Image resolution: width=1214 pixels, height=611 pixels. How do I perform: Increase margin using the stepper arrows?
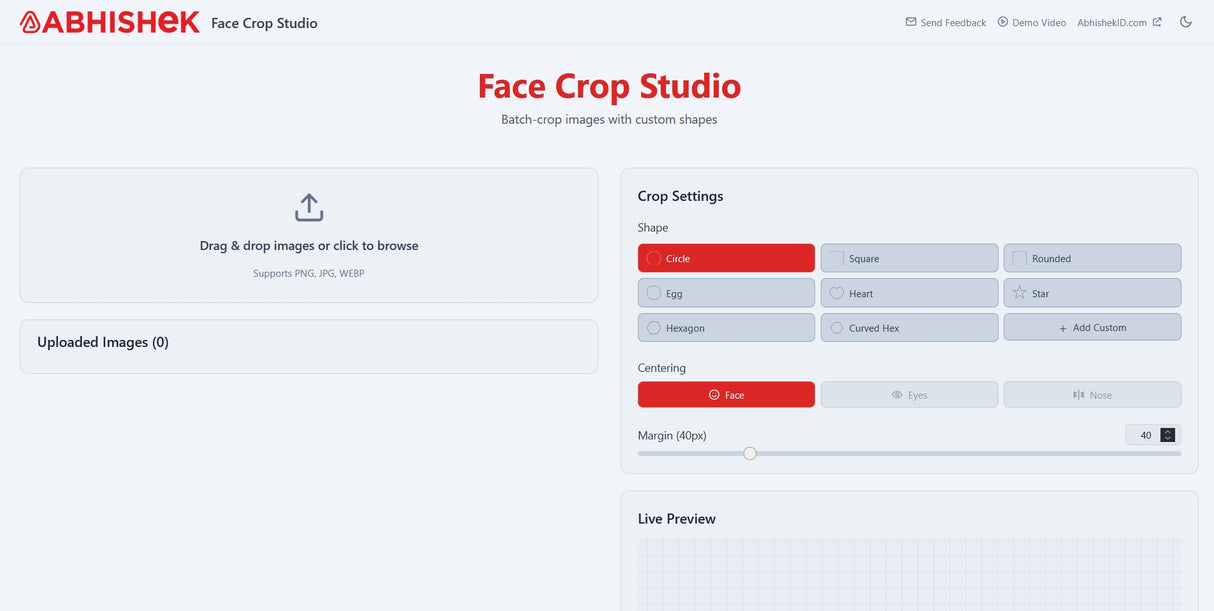point(1168,431)
